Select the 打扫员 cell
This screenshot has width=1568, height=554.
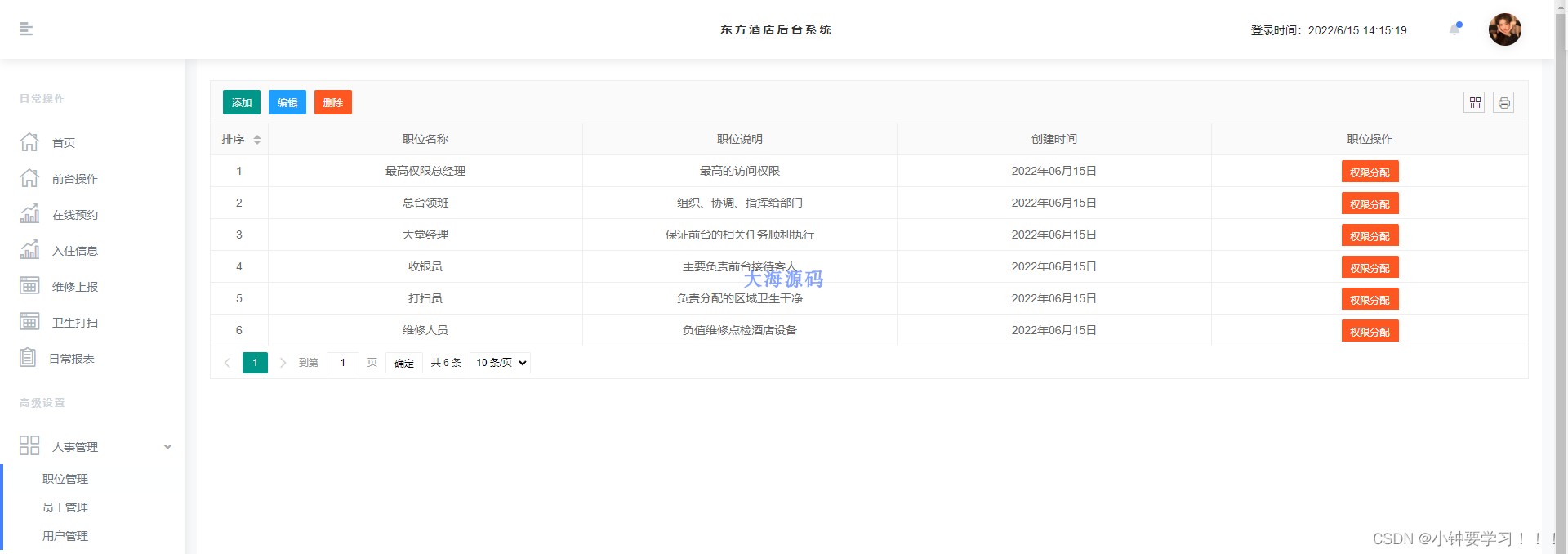(x=425, y=298)
